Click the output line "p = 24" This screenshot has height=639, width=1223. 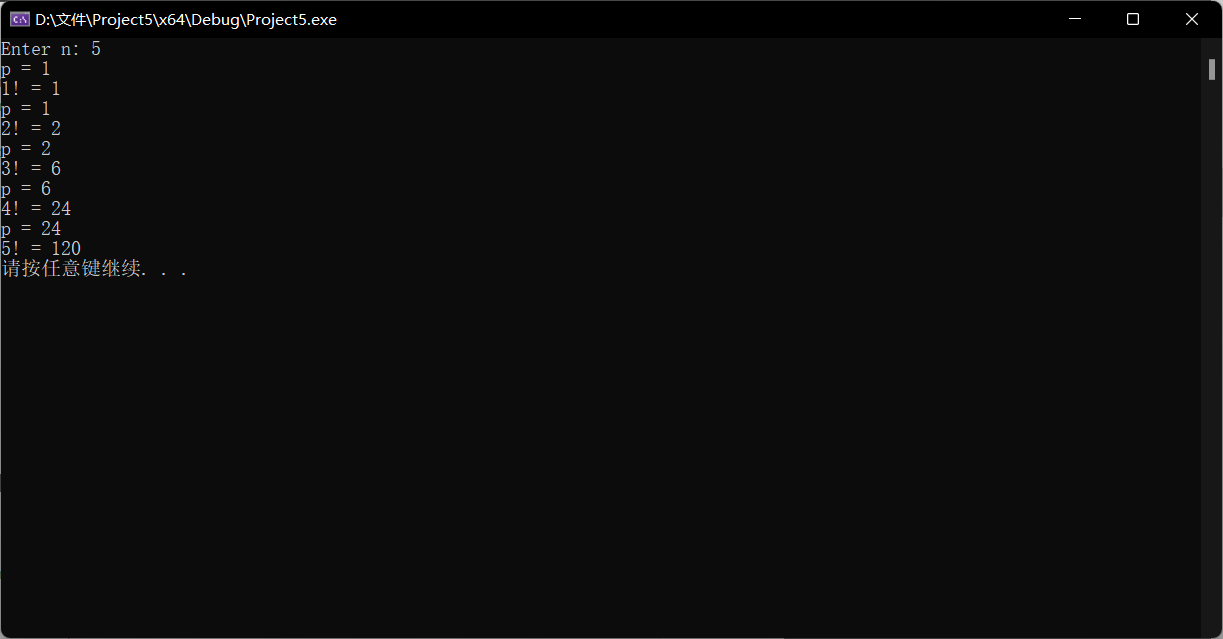click(x=31, y=229)
